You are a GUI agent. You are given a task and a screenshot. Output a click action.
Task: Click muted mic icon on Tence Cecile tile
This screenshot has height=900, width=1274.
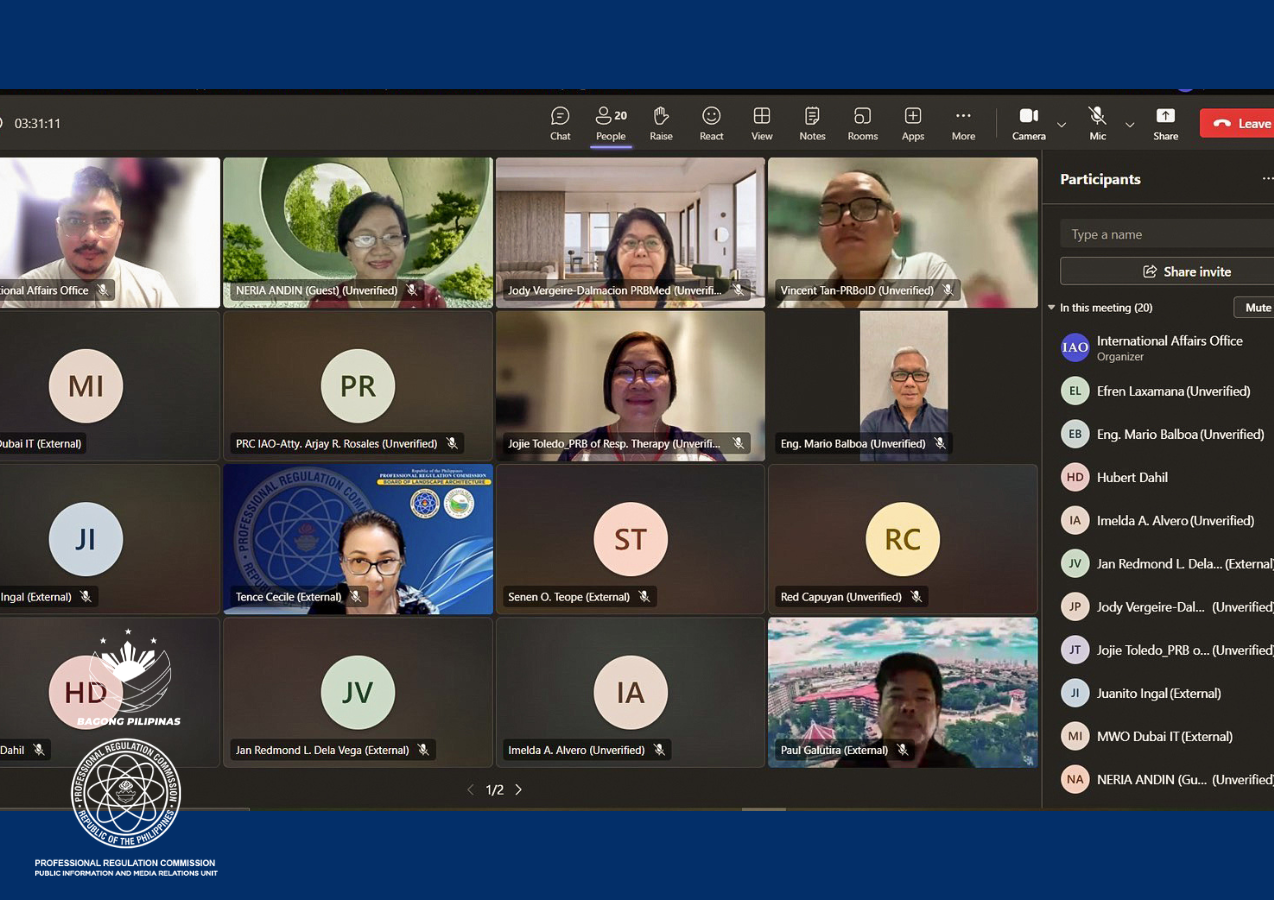click(x=356, y=597)
